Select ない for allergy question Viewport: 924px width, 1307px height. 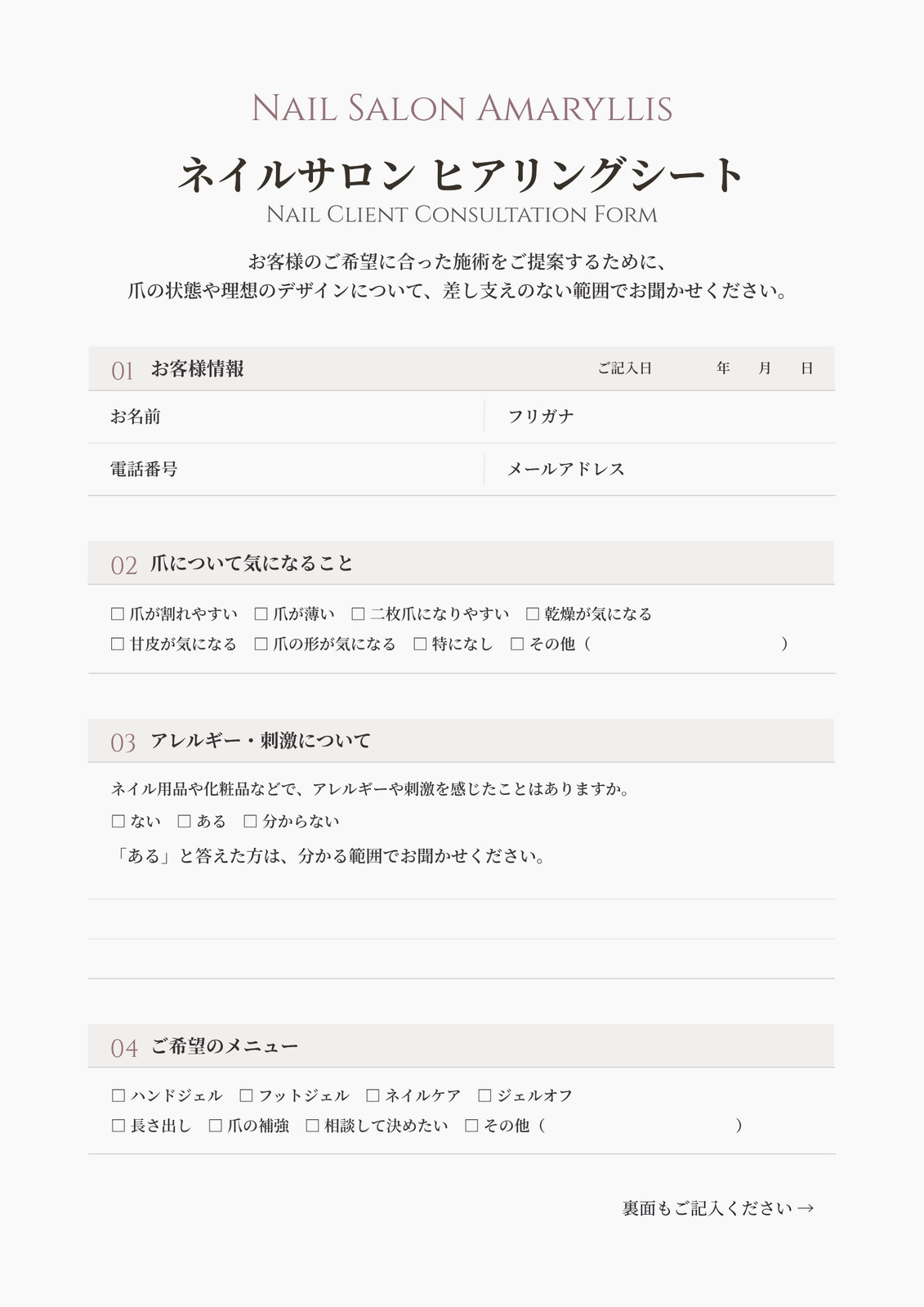click(118, 821)
